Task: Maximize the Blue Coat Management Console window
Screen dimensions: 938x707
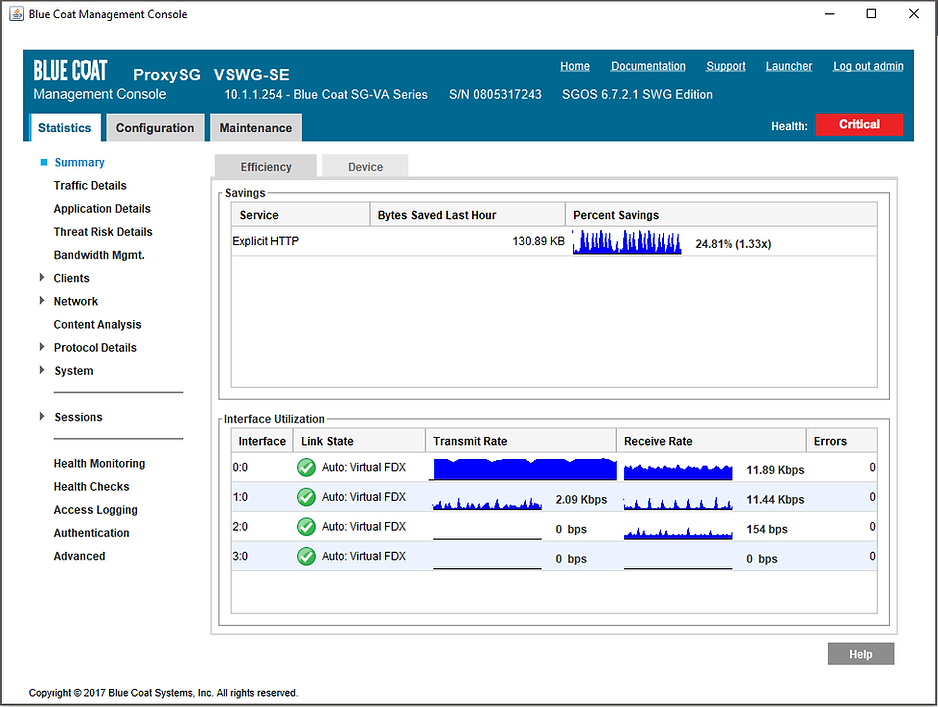Action: pos(871,13)
